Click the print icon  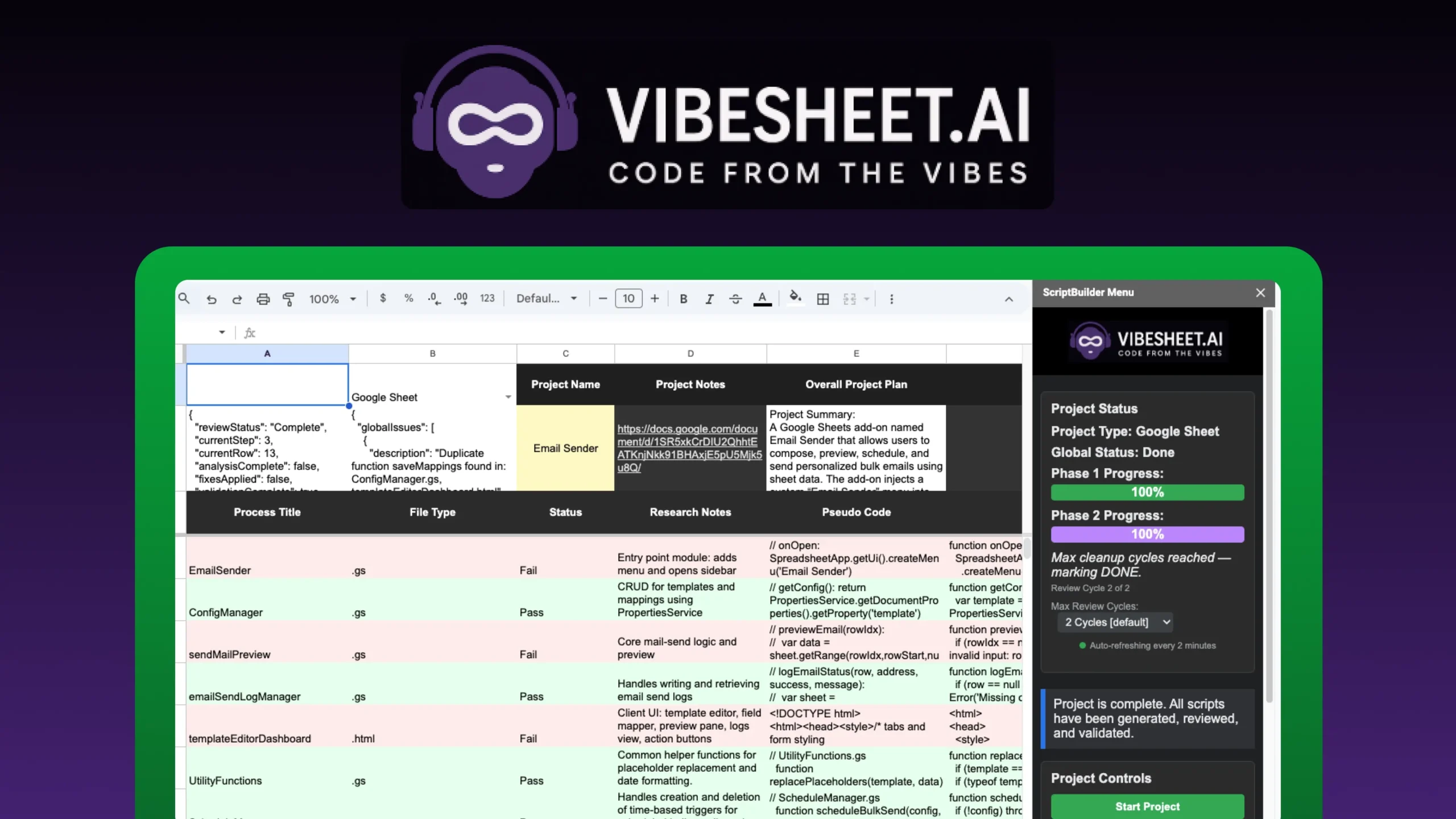tap(263, 299)
